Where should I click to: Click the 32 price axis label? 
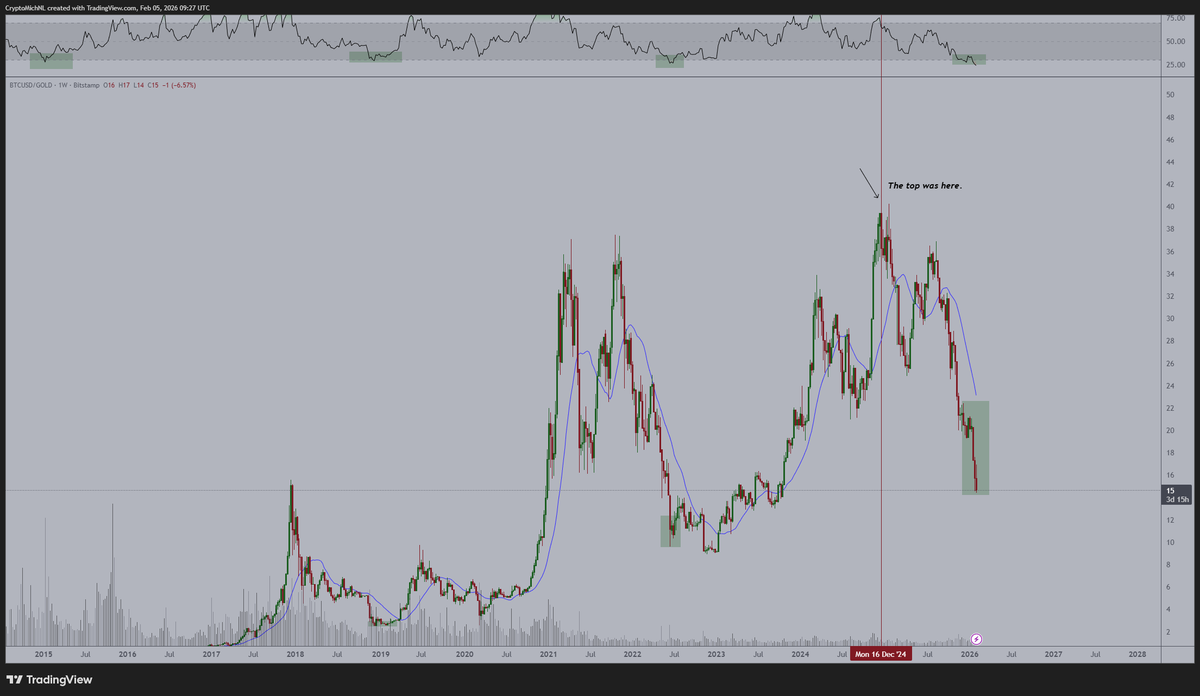(1169, 296)
